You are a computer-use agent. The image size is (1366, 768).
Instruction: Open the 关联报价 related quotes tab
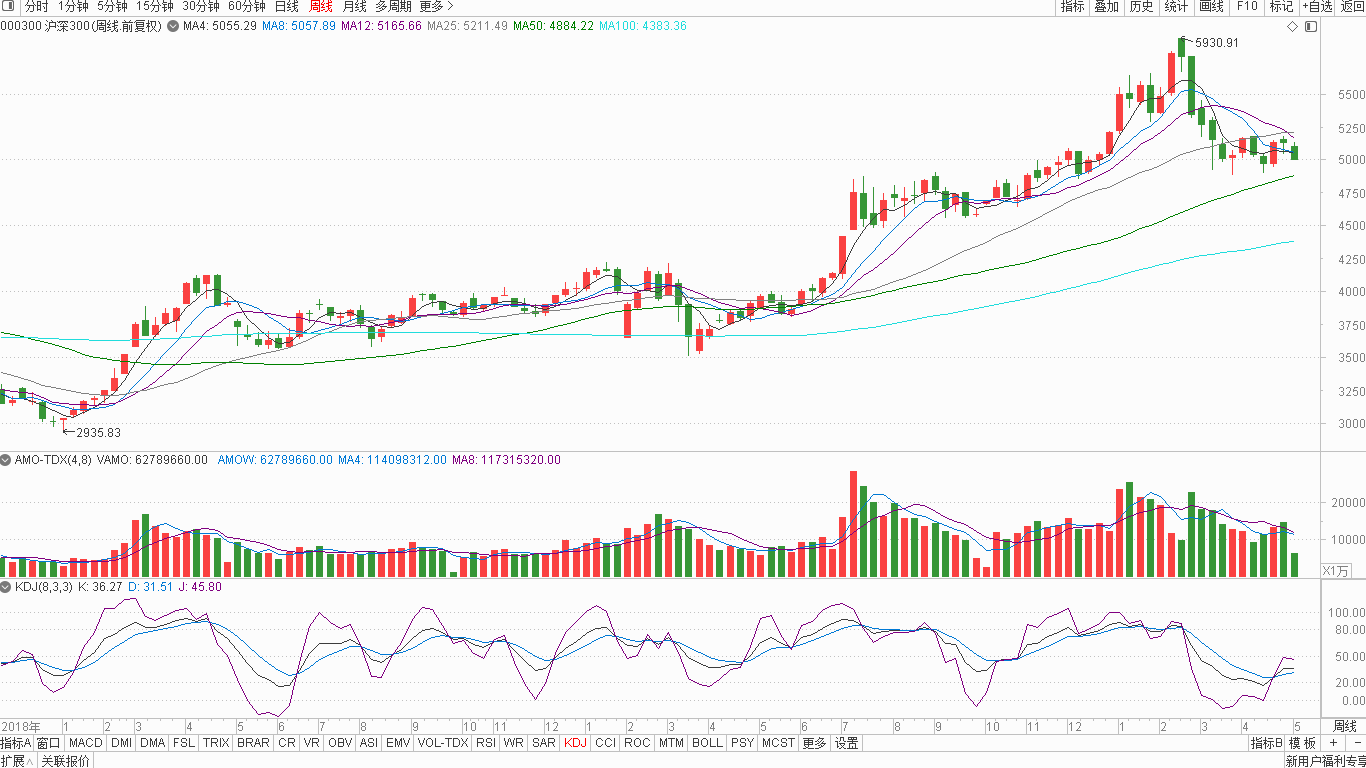coord(65,761)
